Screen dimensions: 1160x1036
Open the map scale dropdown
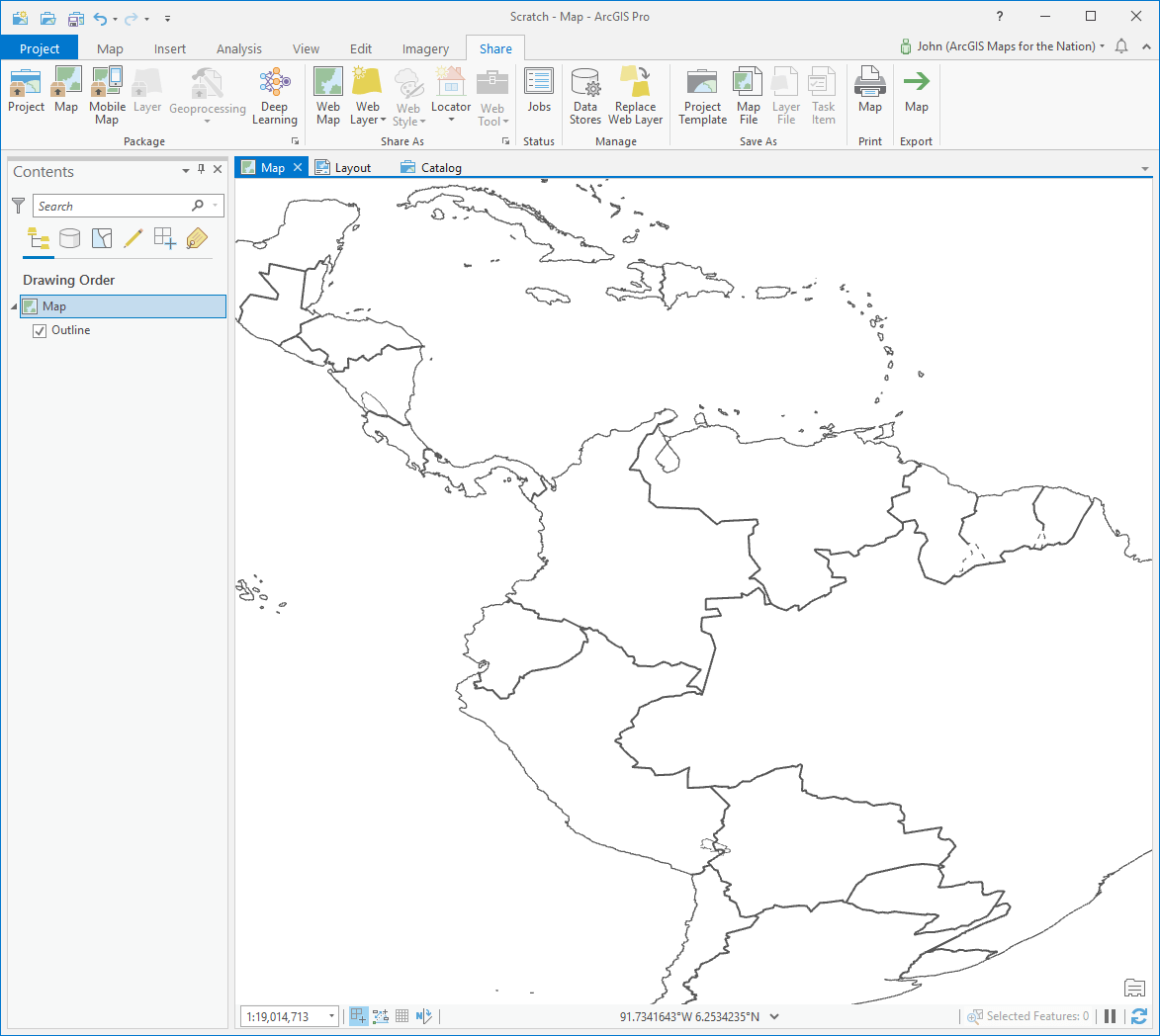[x=331, y=1016]
